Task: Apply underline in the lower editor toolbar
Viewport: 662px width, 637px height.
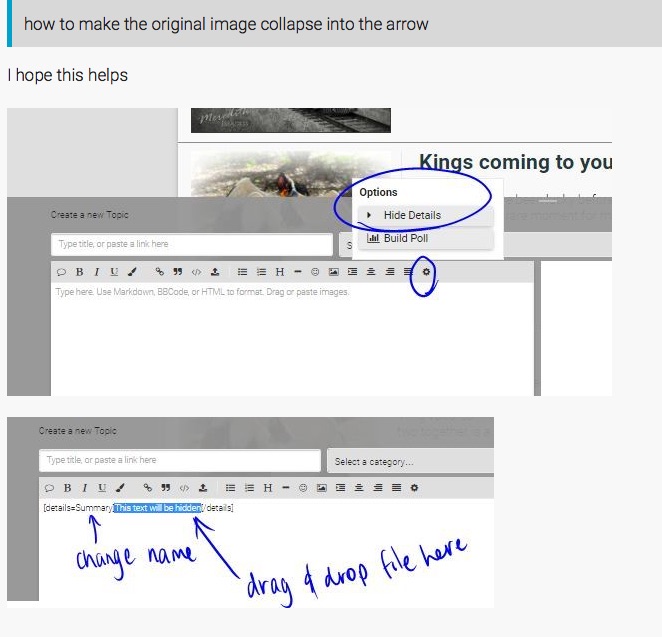Action: pos(101,488)
